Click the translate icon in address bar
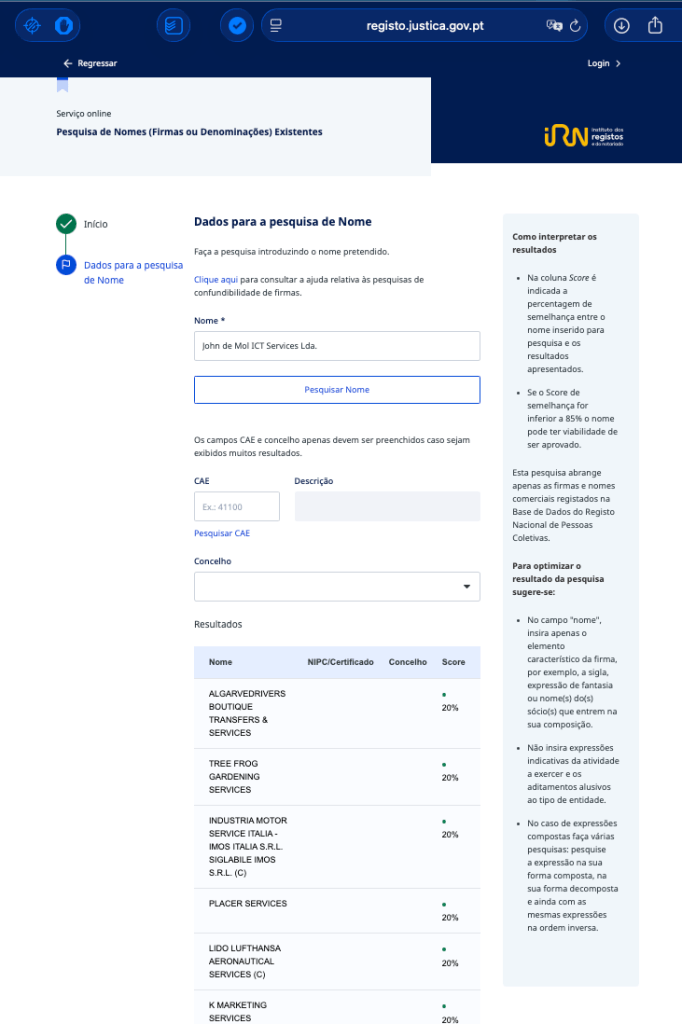The width and height of the screenshot is (682, 1024). (x=554, y=26)
